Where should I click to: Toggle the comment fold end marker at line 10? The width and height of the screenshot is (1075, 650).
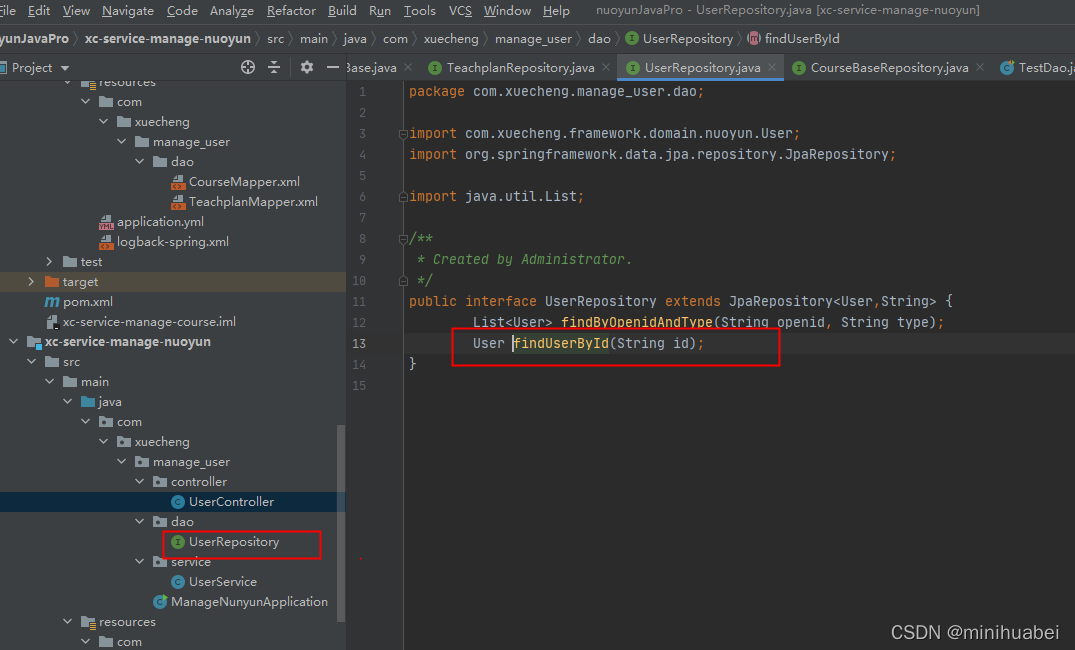click(x=403, y=281)
